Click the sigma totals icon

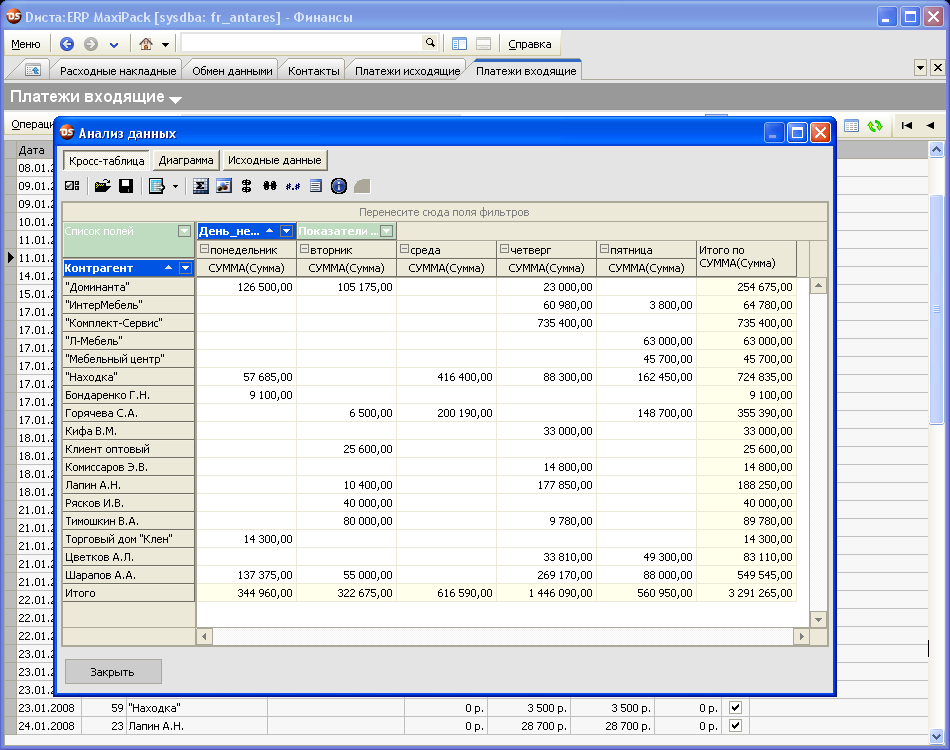(x=200, y=186)
